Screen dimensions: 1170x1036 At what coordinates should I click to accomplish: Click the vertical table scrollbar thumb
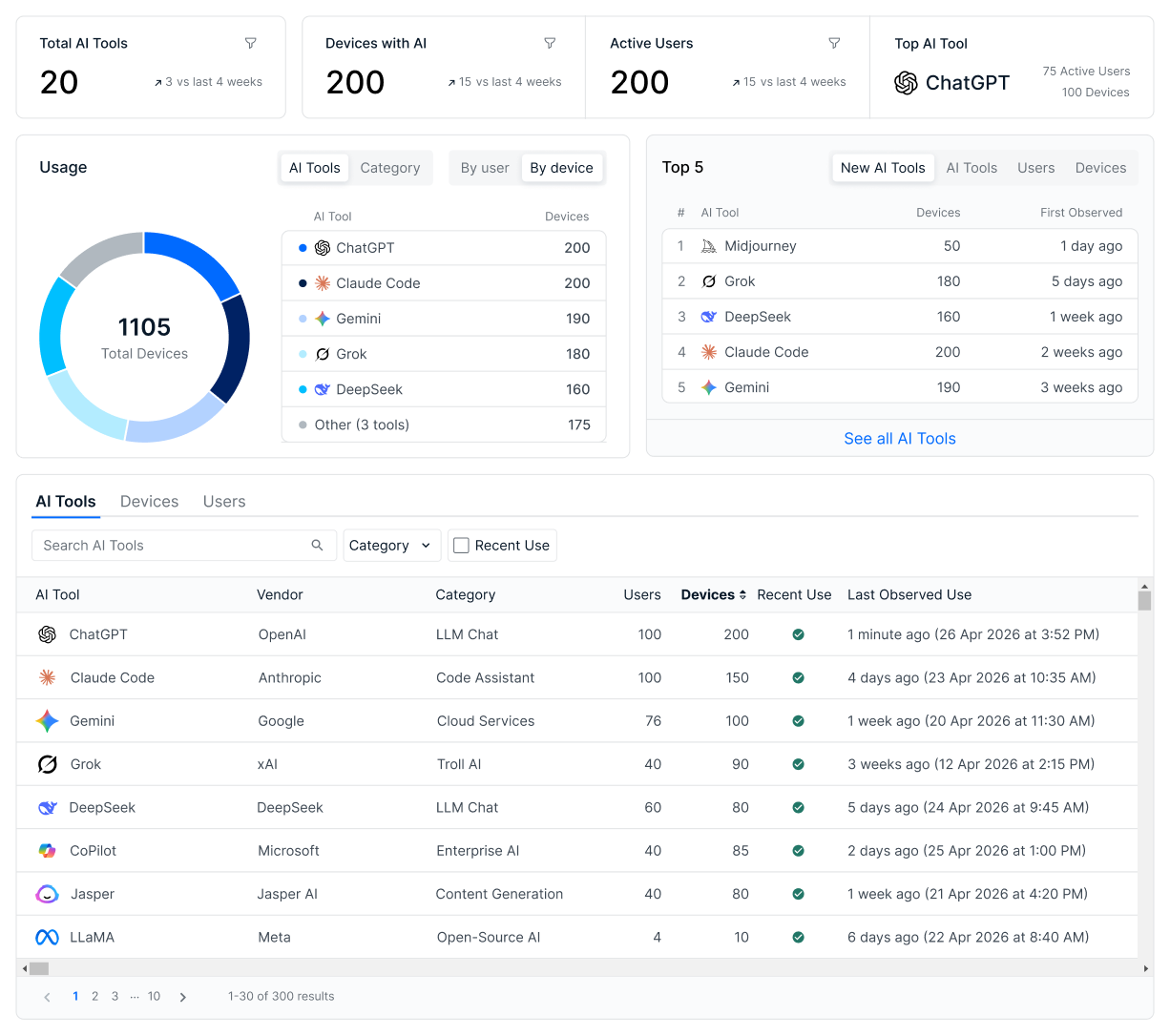1145,600
